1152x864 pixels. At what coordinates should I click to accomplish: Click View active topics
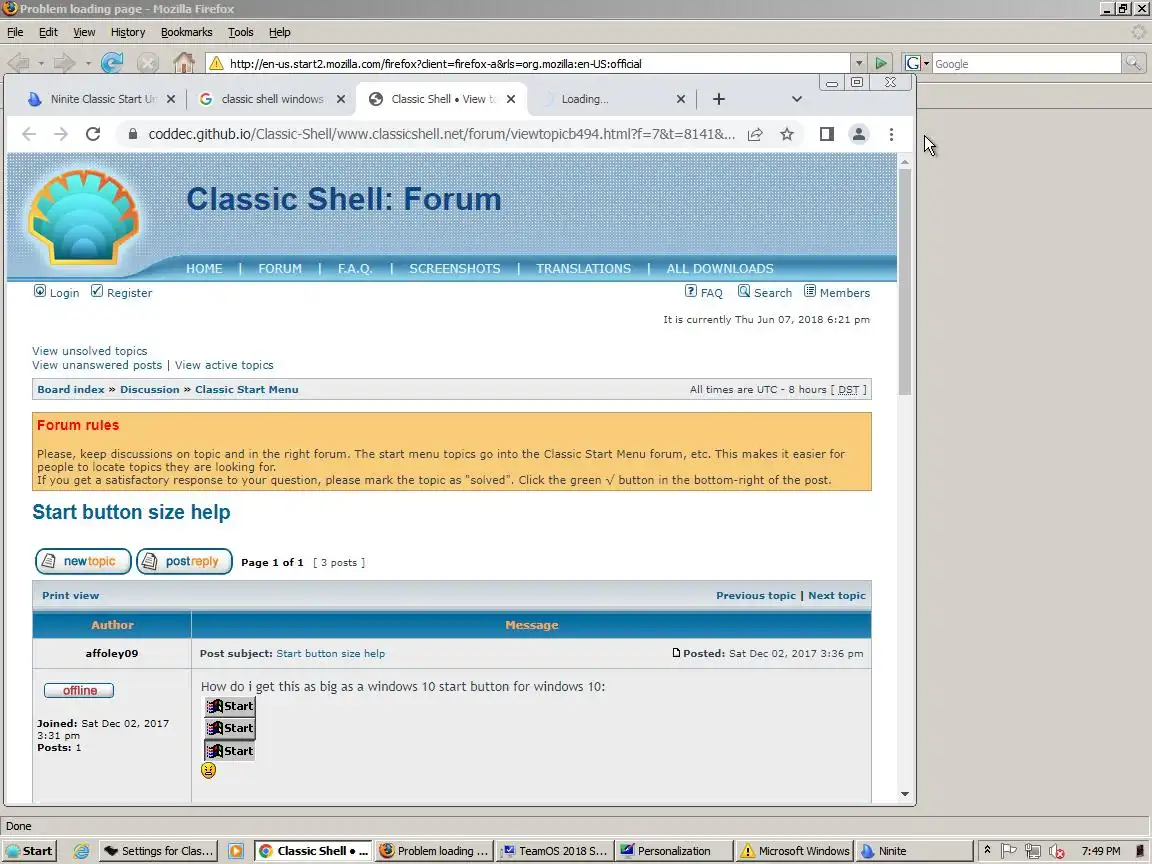224,365
